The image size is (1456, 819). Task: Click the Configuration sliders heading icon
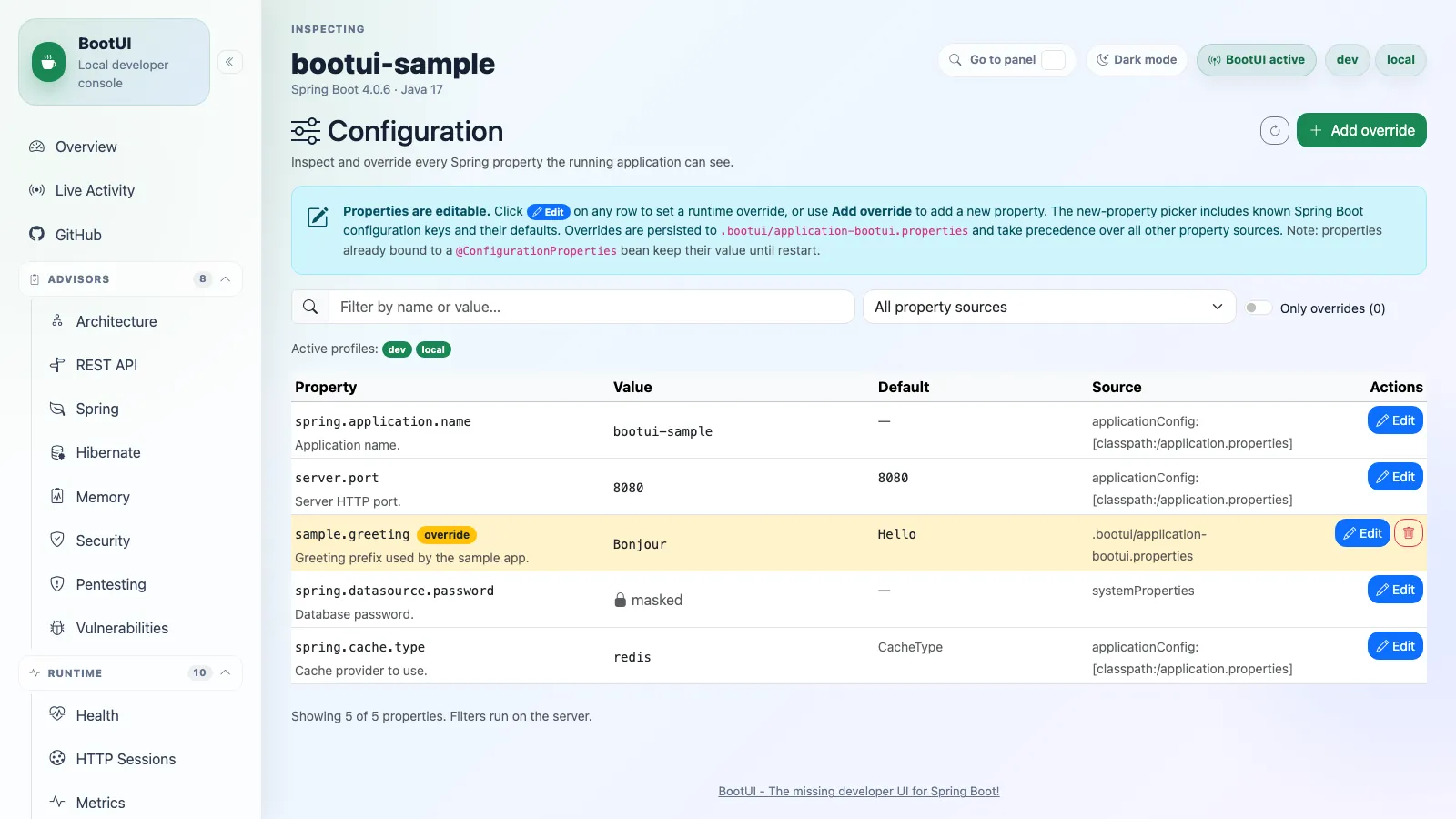pyautogui.click(x=306, y=131)
